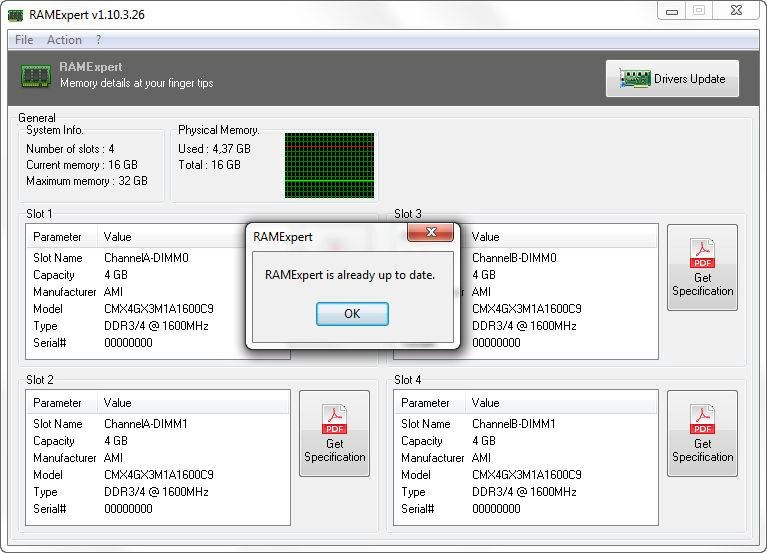
Task: Click Manufacturer AMI value in Slot 4
Action: pyautogui.click(x=481, y=458)
